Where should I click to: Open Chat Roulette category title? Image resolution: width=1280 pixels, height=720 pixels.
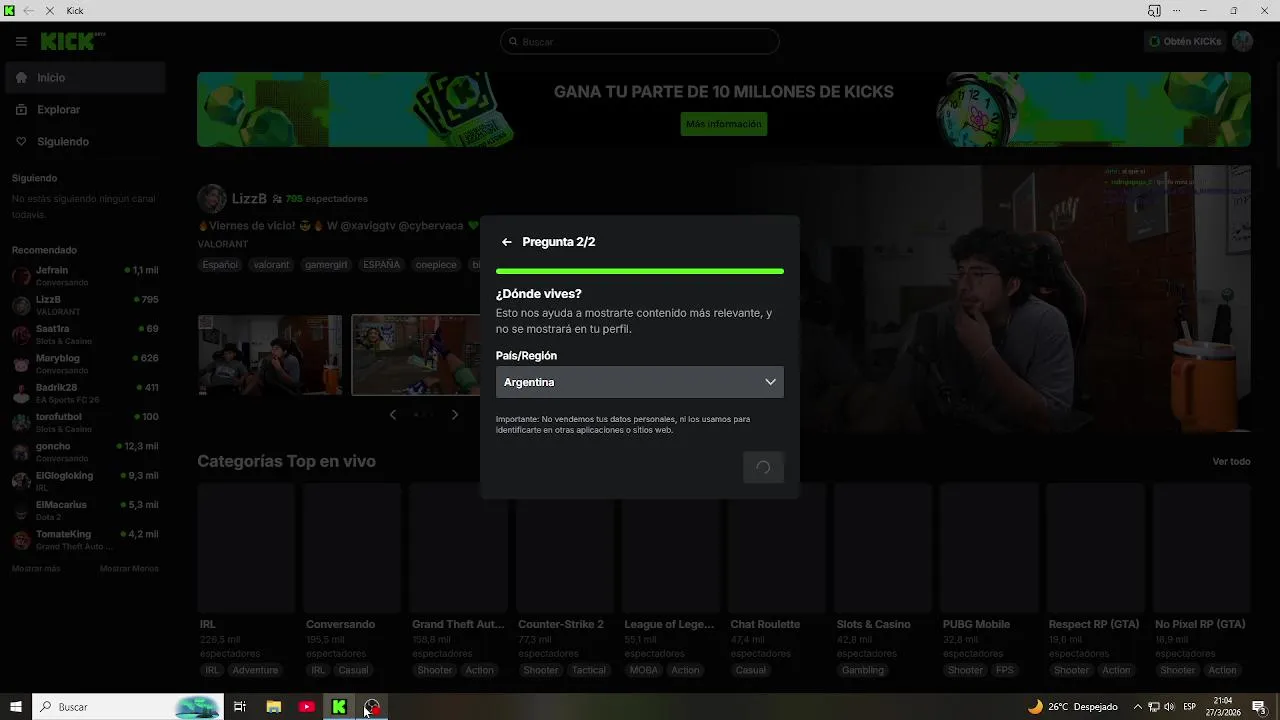tap(765, 624)
